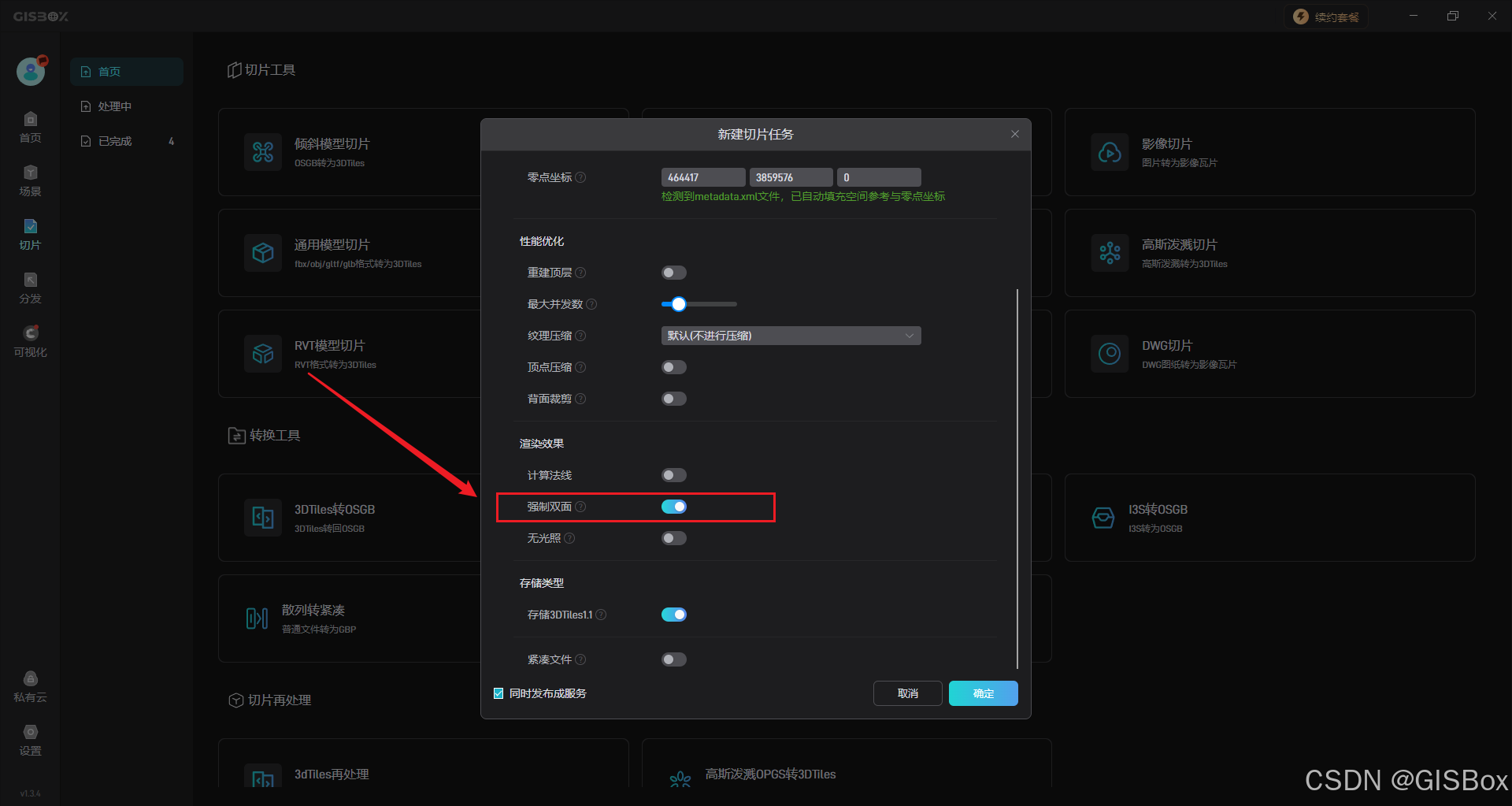Viewport: 1512px width, 806px height.
Task: Click help icon next to 最大并发数
Action: 591,304
